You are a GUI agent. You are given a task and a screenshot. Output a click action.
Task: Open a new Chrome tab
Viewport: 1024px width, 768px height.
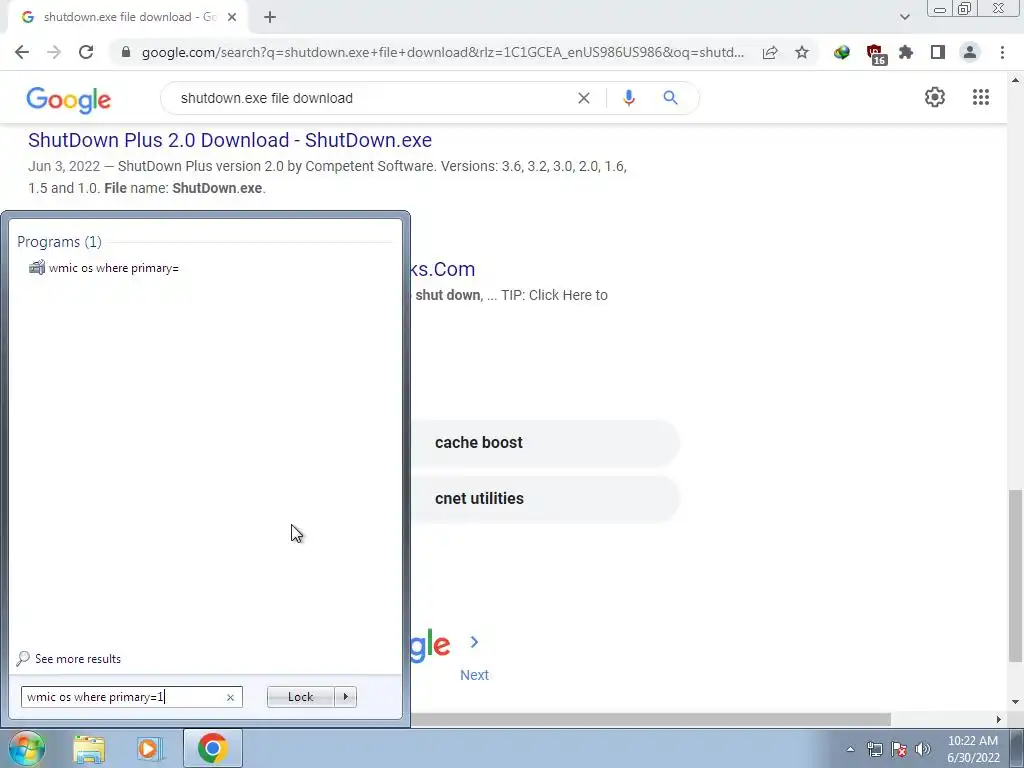[x=270, y=17]
